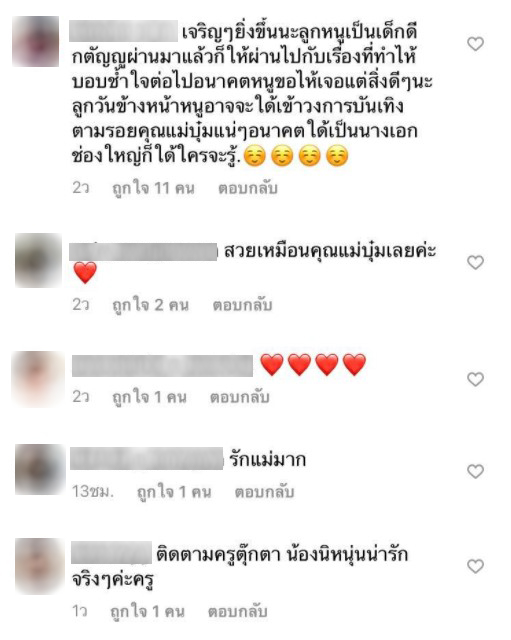Like the comment 'สวยเหมือนคุณแม่บุ๋มเลยค่ะ'

475,262
